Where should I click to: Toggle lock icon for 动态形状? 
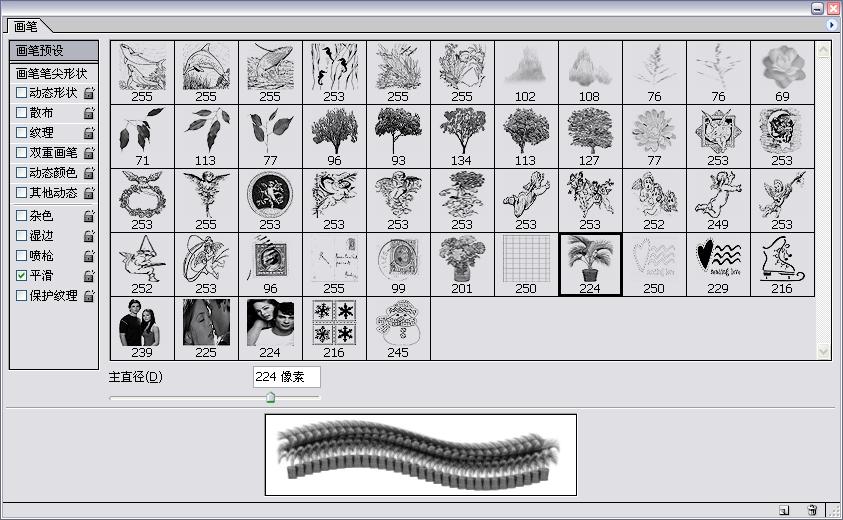(89, 93)
